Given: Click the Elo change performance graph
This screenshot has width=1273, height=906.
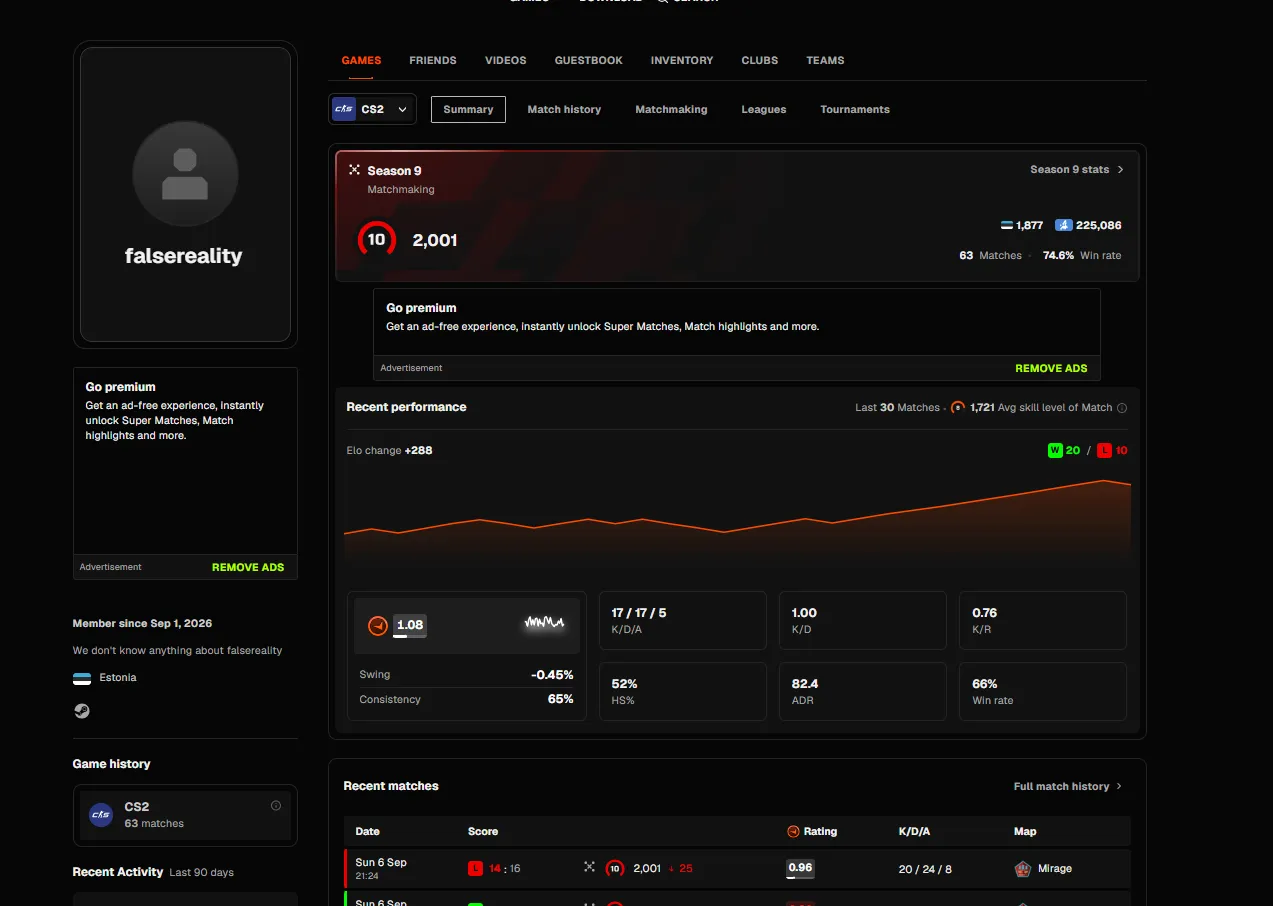Looking at the screenshot, I should click(737, 517).
